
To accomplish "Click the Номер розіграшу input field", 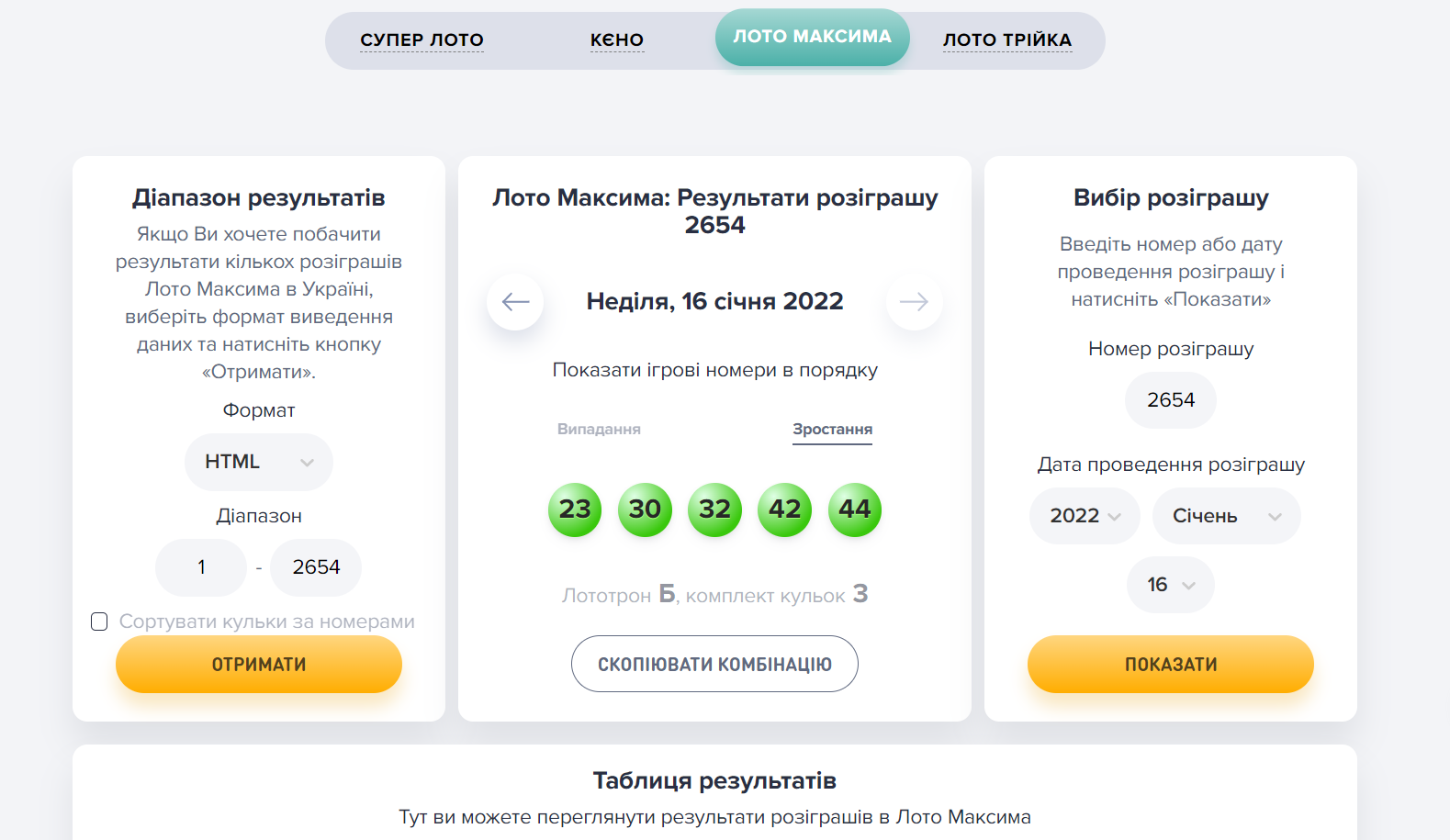I will (1170, 400).
